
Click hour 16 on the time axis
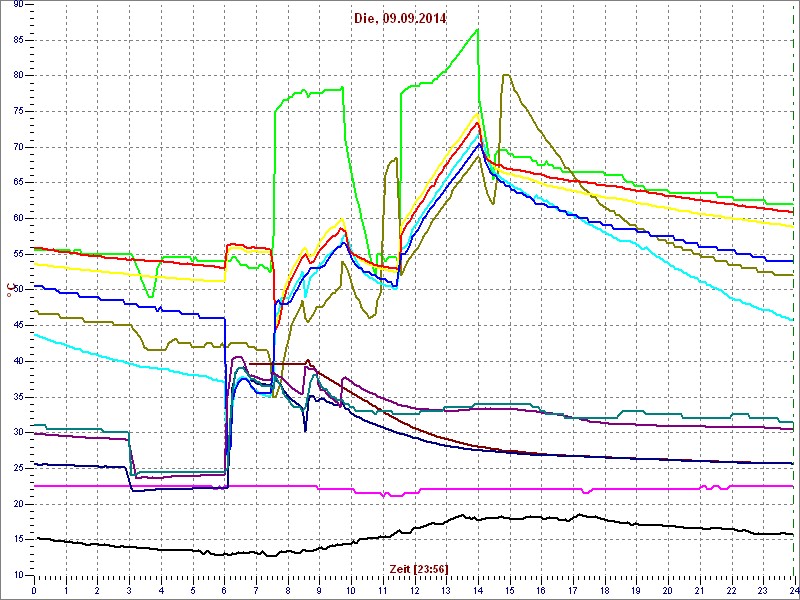click(x=540, y=590)
